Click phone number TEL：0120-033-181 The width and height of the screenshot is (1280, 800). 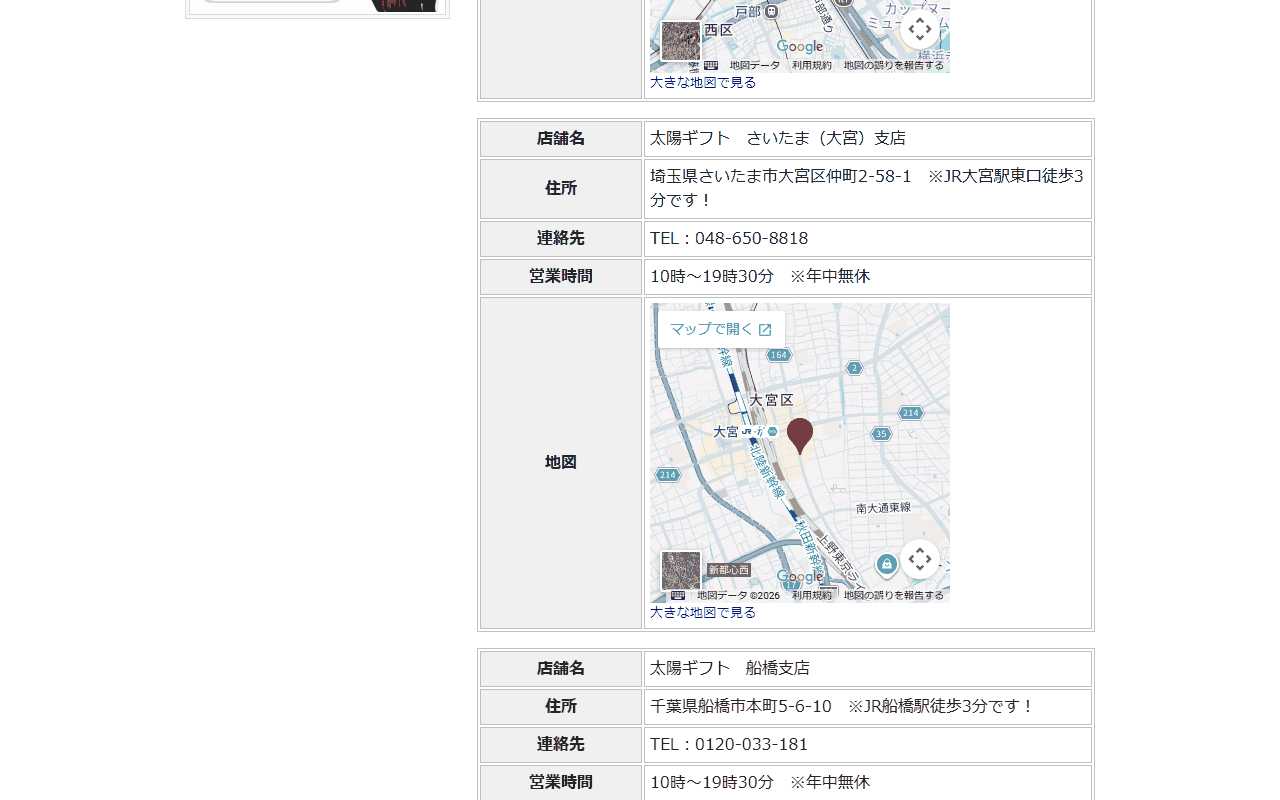pyautogui.click(x=729, y=744)
